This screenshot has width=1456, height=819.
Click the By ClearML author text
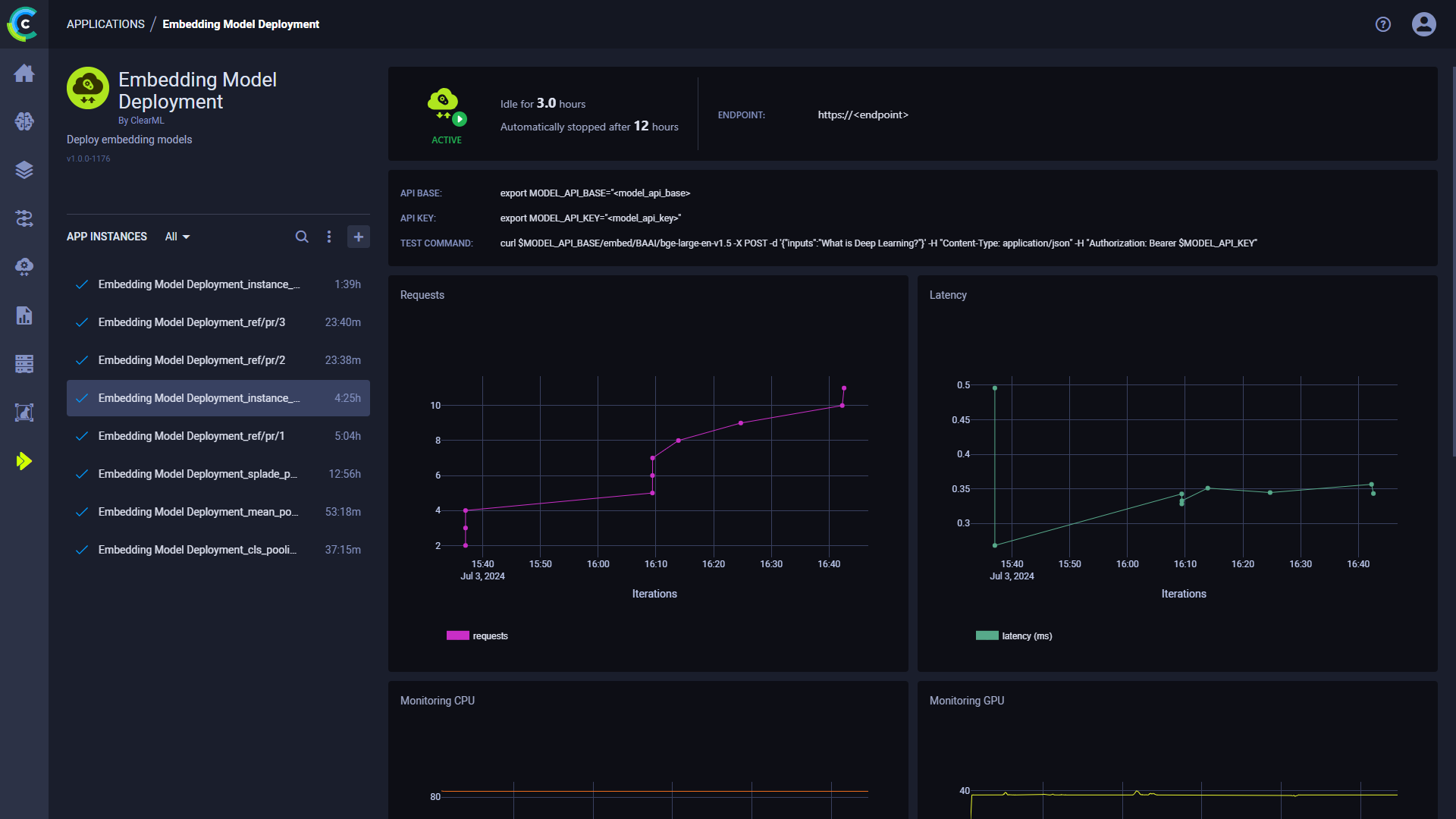tap(141, 121)
